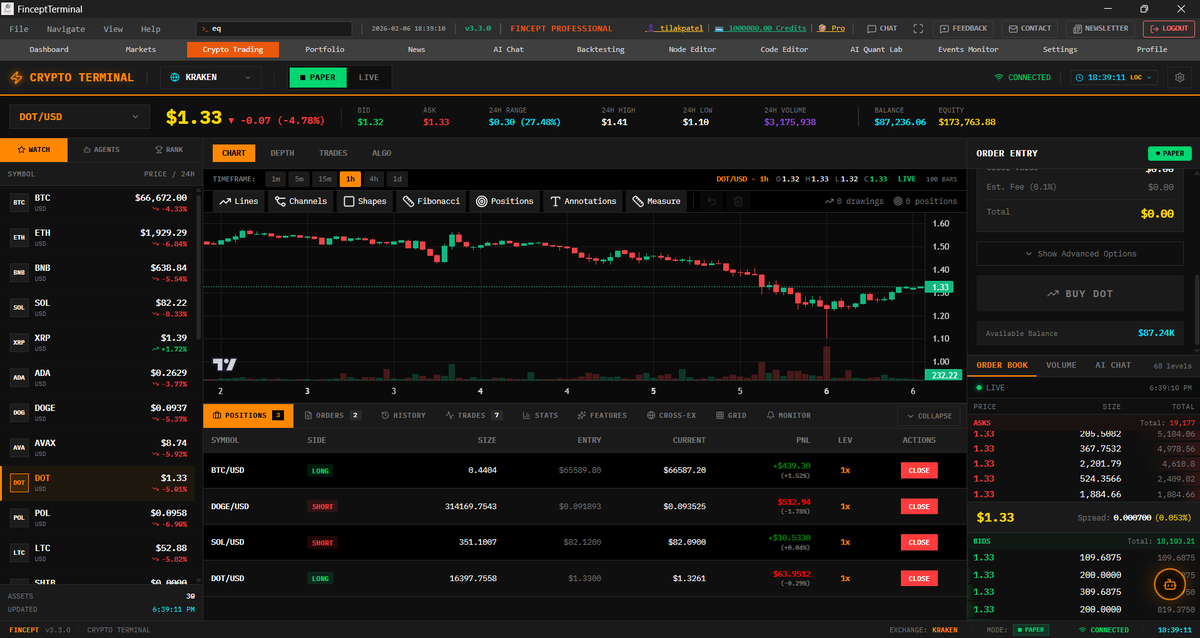Select the Annotations text tool
The height and width of the screenshot is (638, 1200).
point(583,201)
